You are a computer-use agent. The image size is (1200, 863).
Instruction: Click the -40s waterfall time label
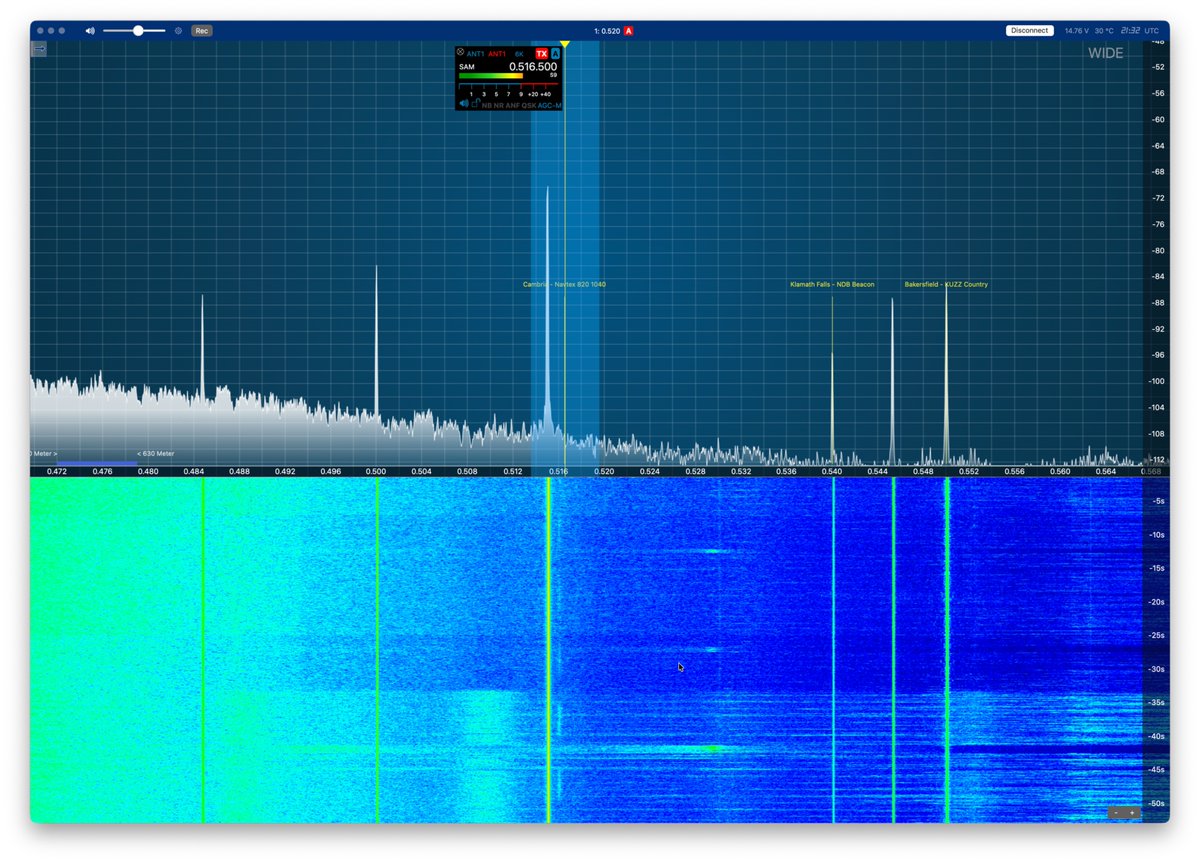click(1157, 737)
